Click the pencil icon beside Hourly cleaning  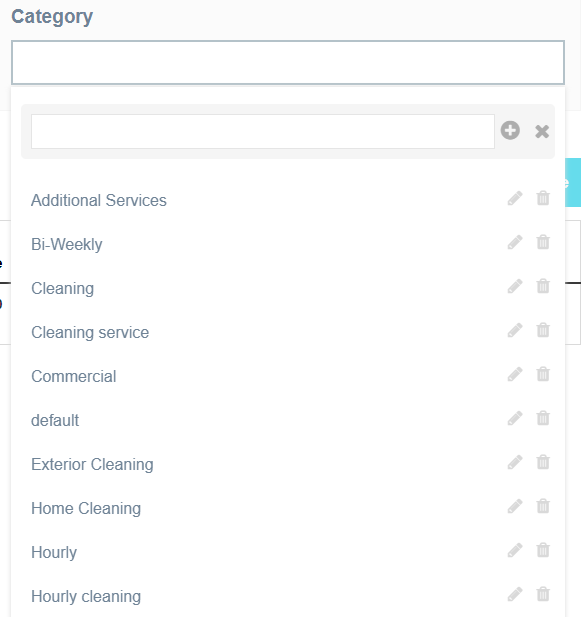point(515,595)
